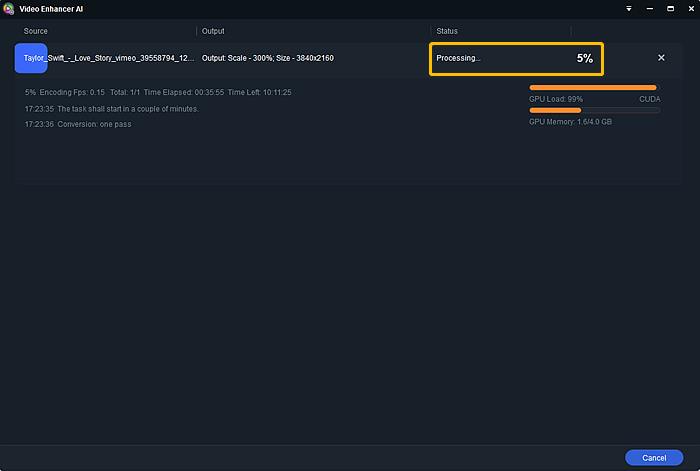Click the 5% progress percentage

pyautogui.click(x=584, y=58)
